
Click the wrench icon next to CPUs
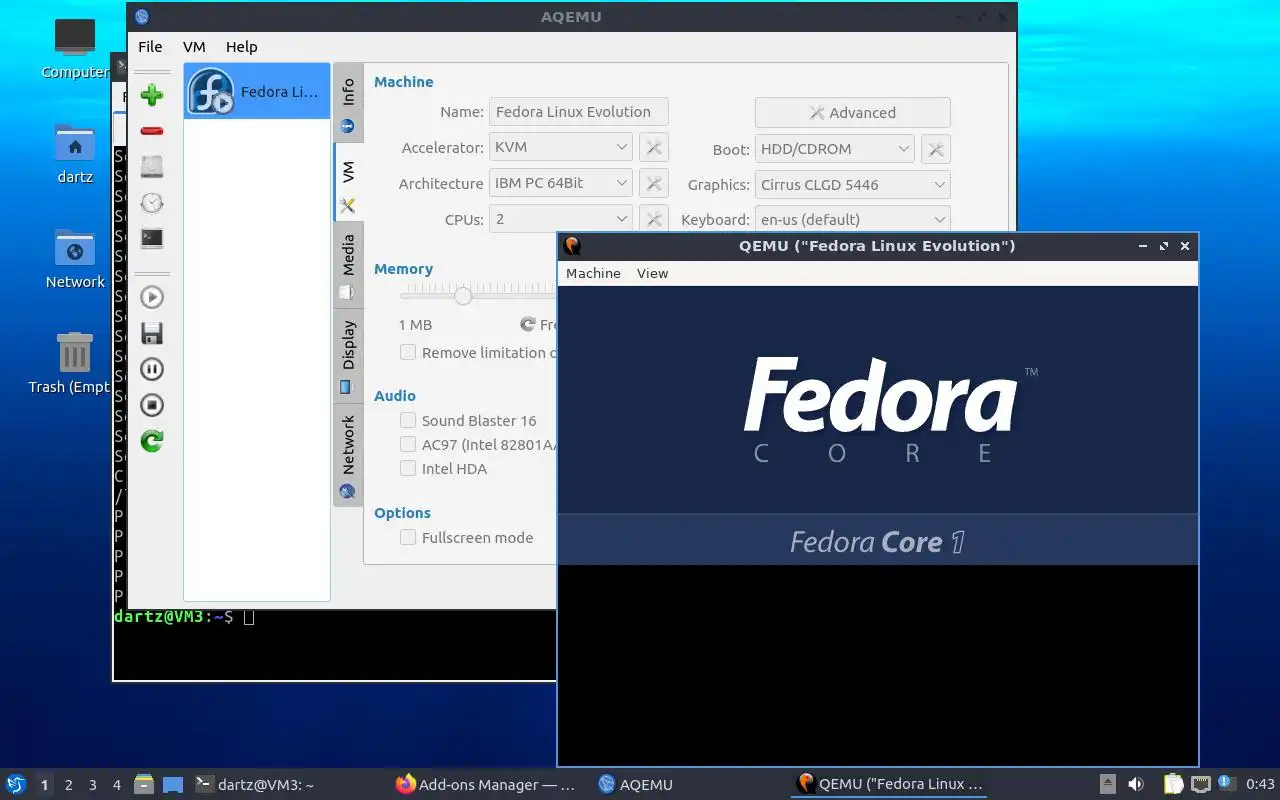654,219
